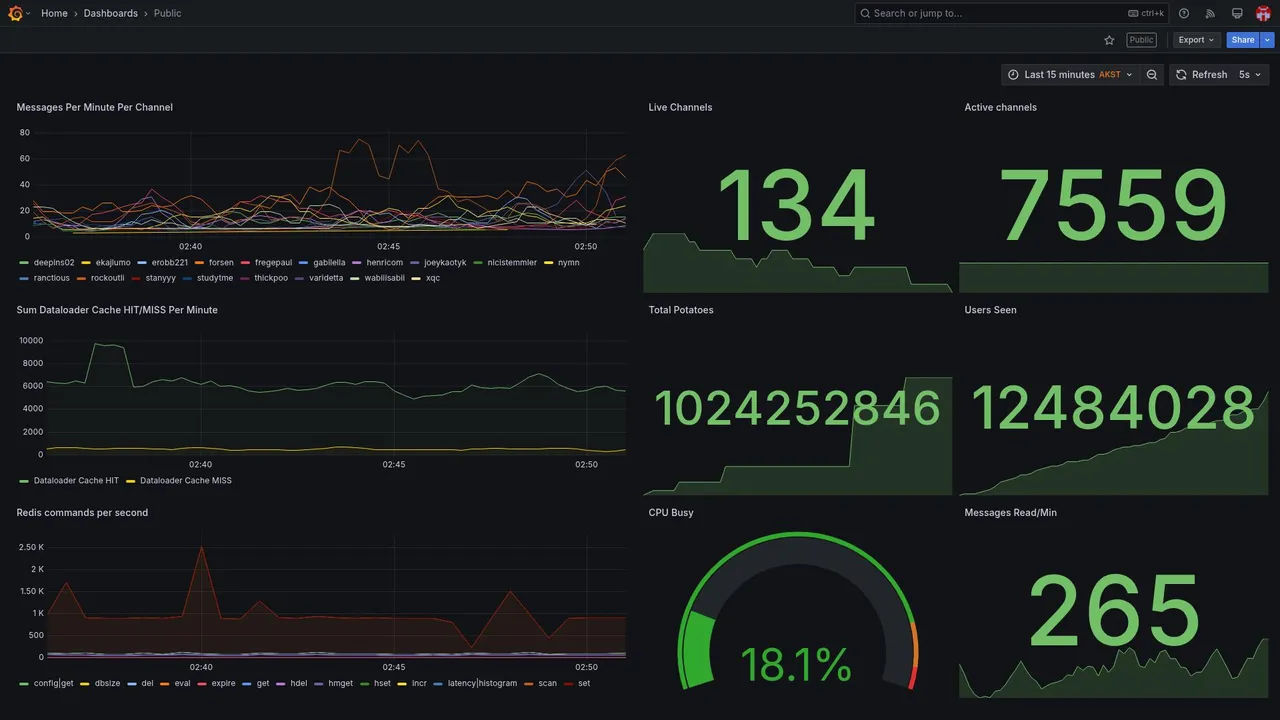
Task: Expand the Share button arrow dropdown
Action: pyautogui.click(x=1268, y=40)
